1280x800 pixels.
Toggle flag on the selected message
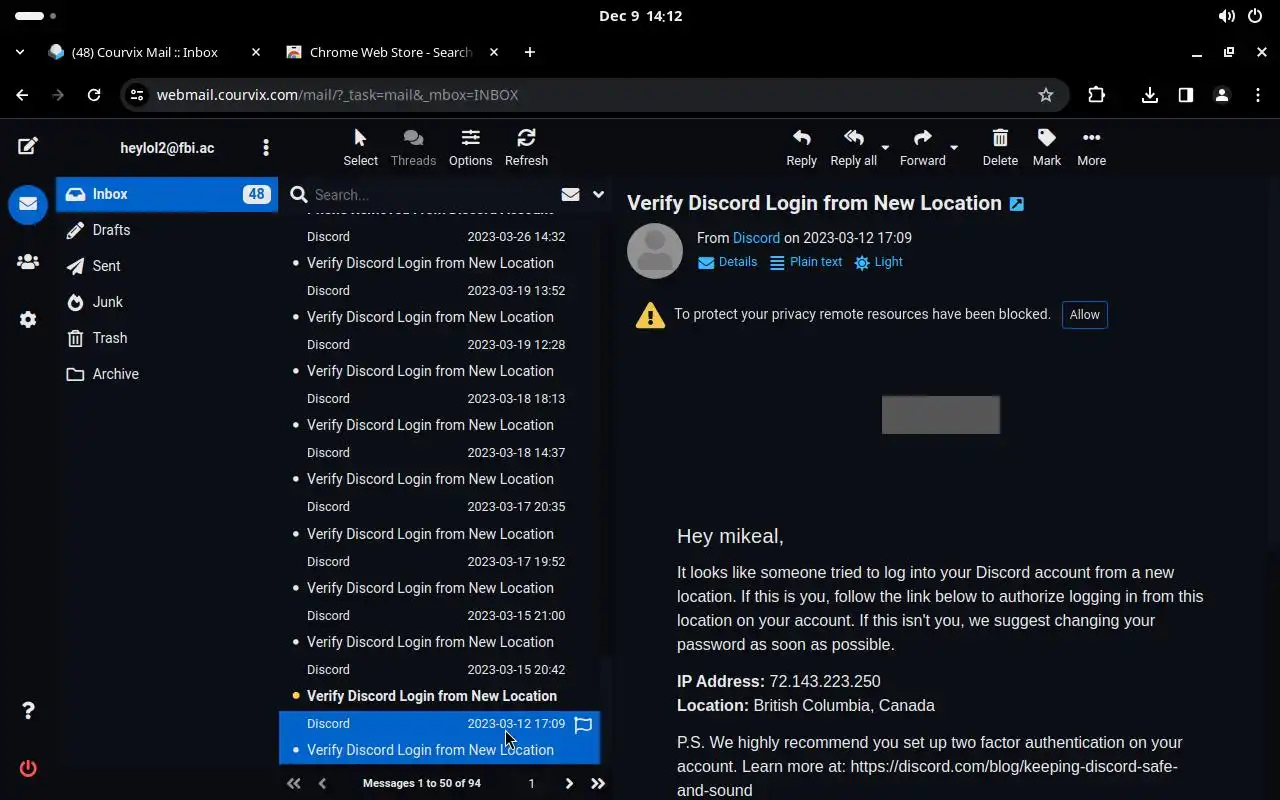point(584,724)
